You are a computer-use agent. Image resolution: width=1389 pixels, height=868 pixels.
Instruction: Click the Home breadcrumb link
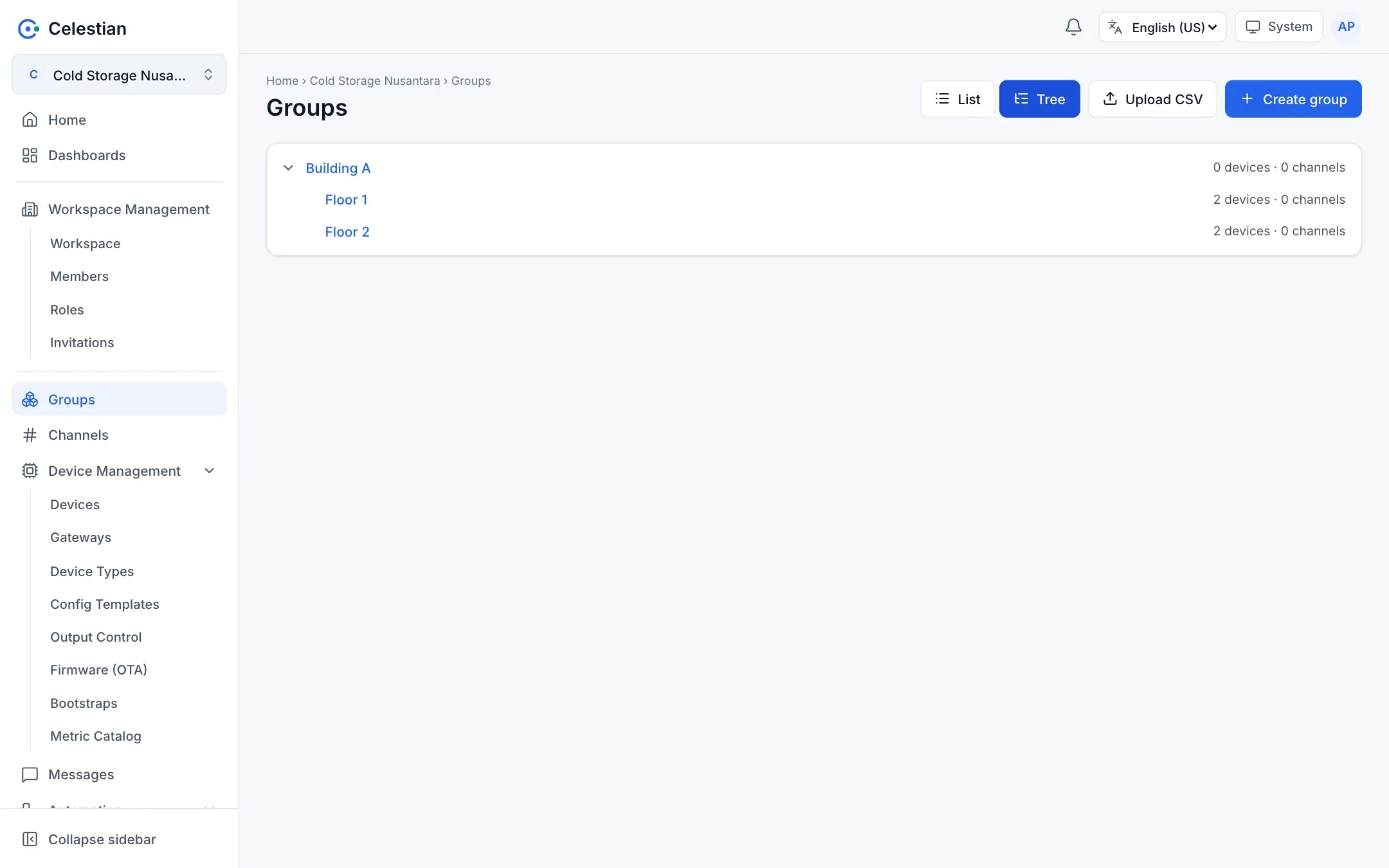point(282,81)
